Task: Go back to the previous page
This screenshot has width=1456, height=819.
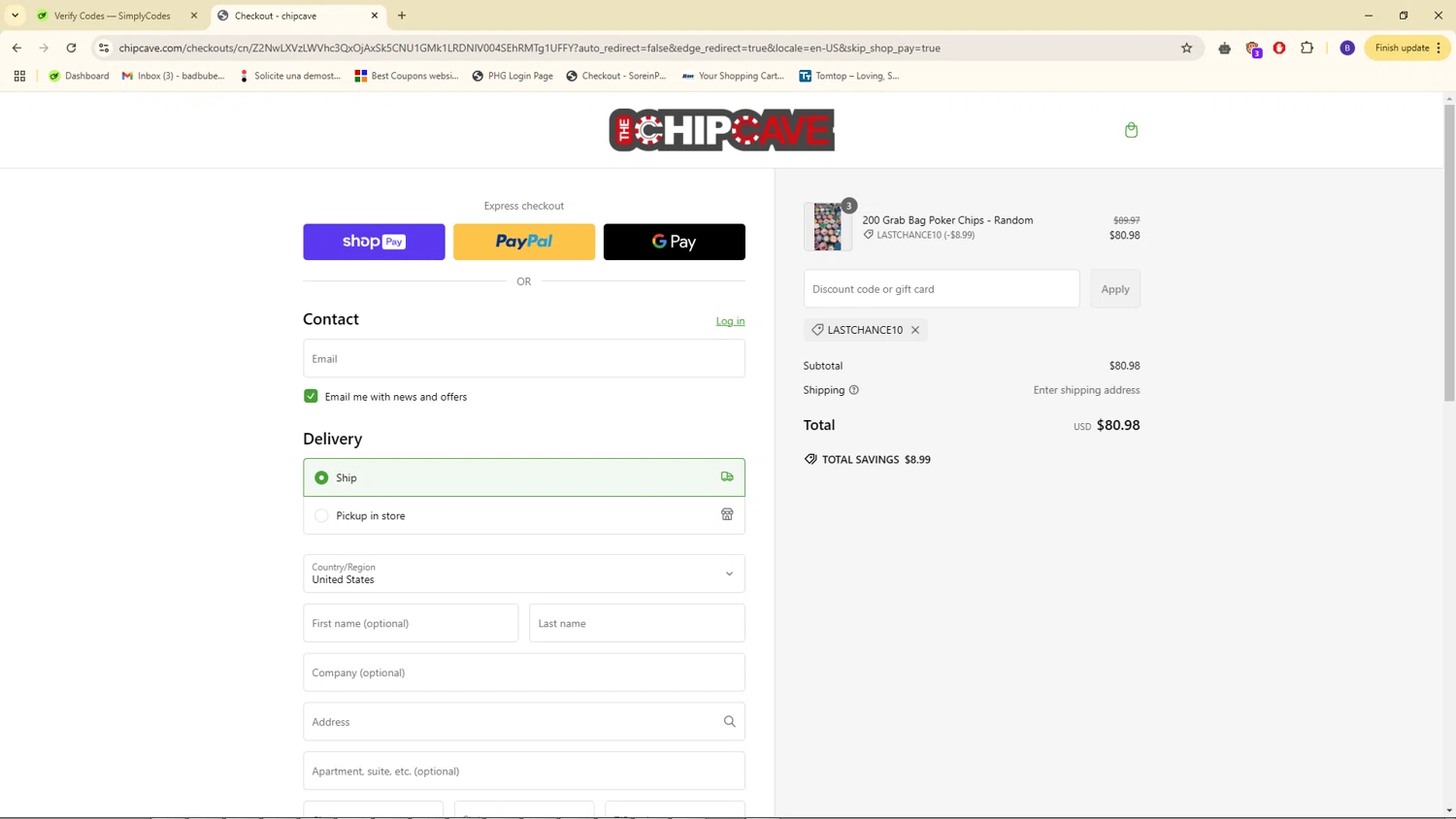Action: tap(17, 48)
